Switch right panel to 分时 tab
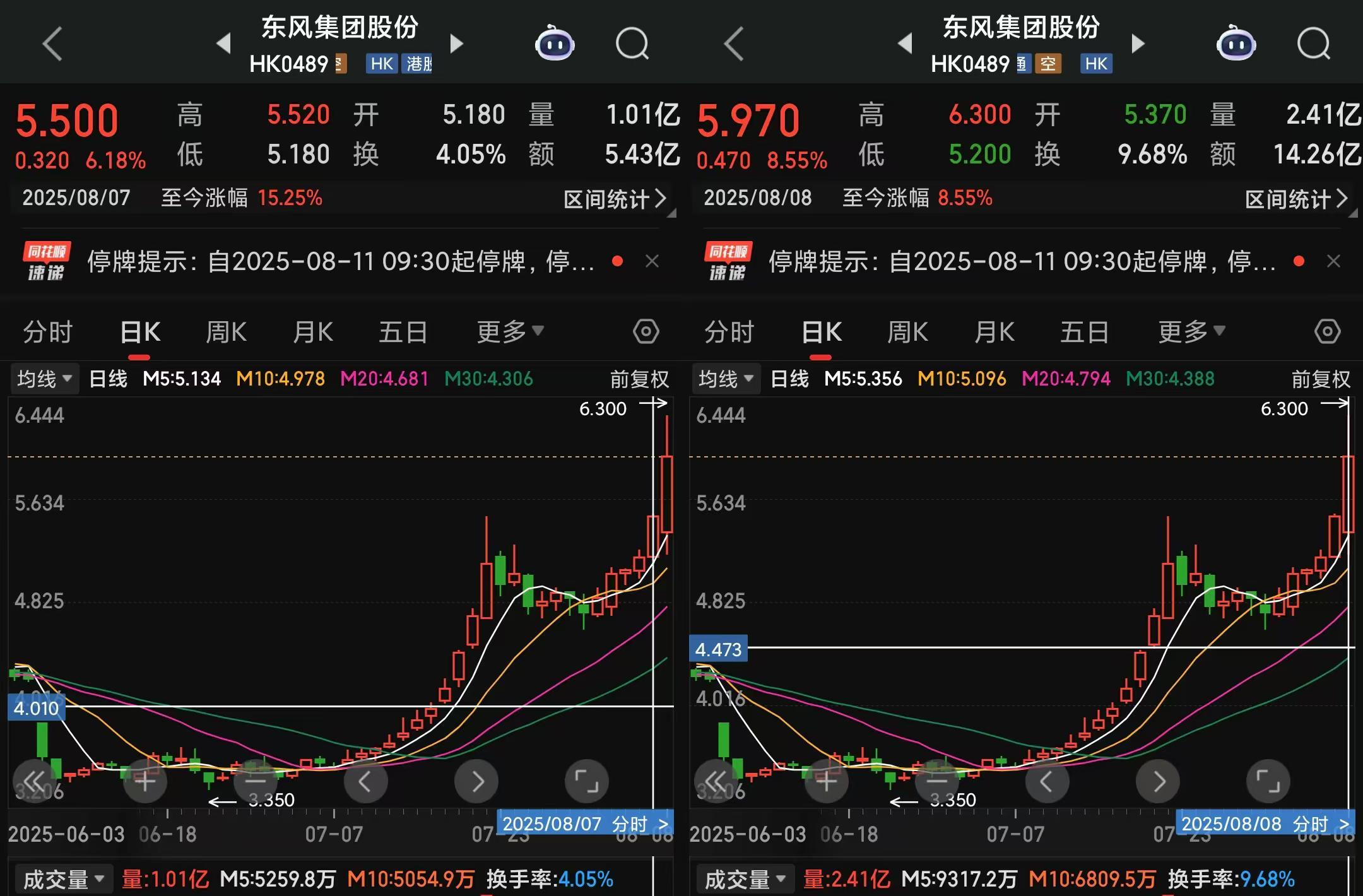This screenshot has width=1363, height=896. (729, 331)
